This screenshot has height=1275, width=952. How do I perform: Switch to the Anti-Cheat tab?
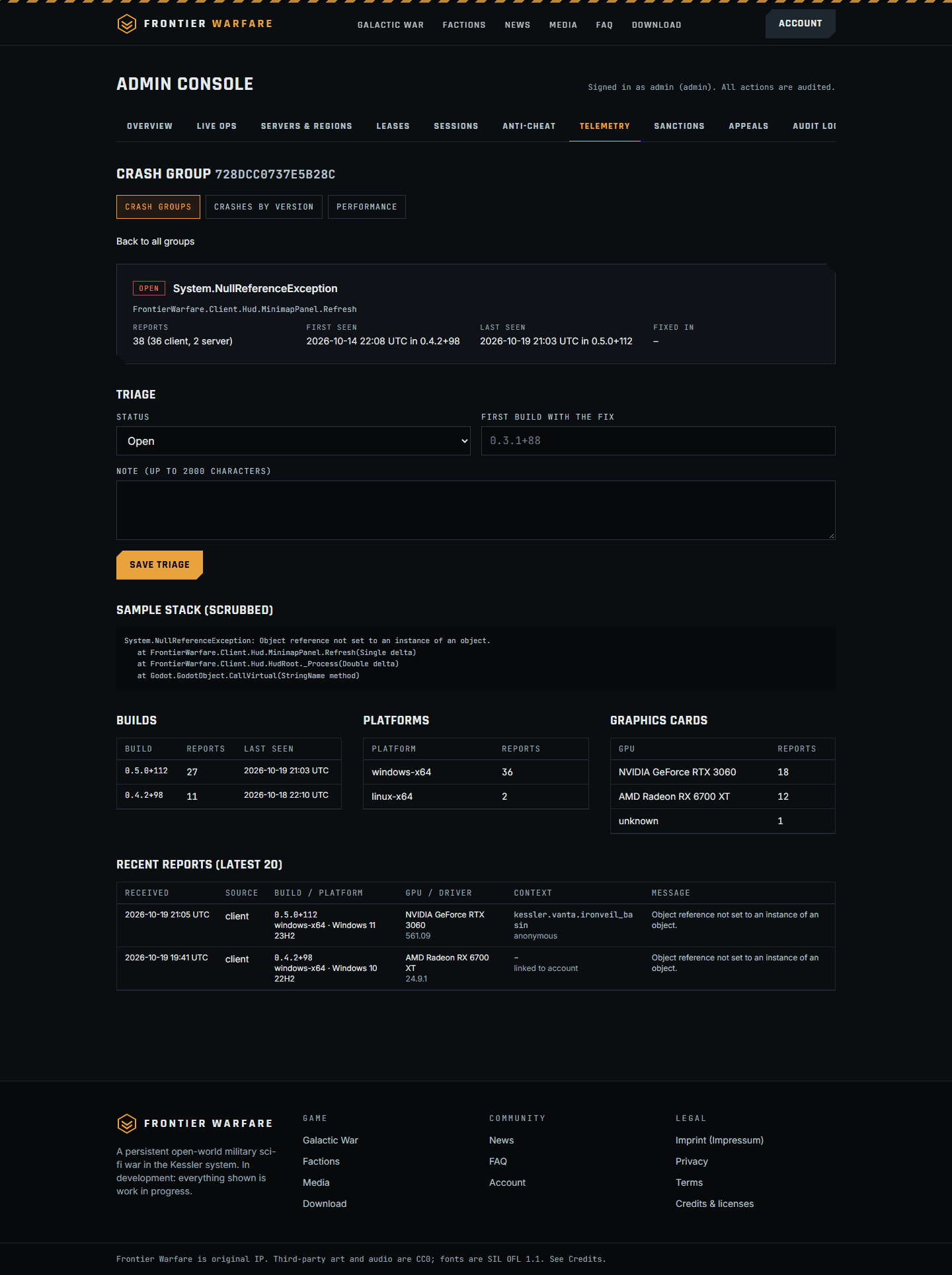pos(529,126)
